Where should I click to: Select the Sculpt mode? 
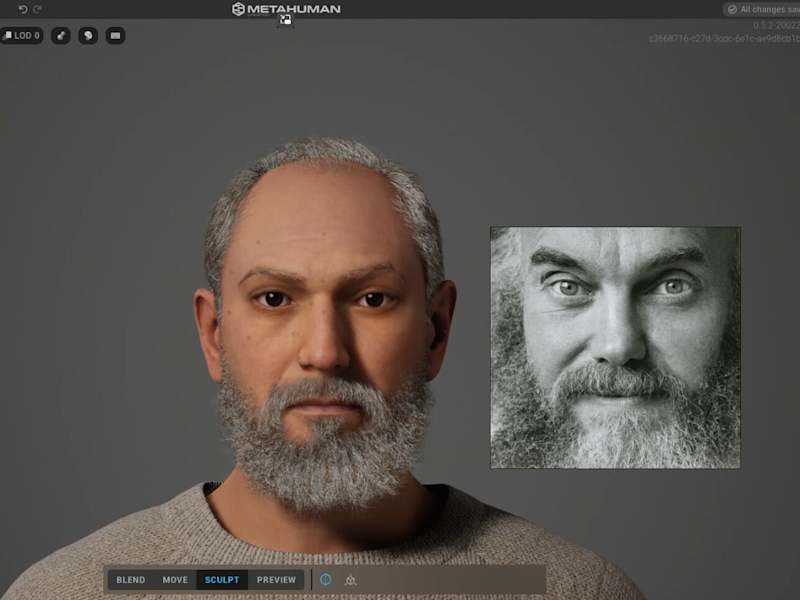point(222,580)
